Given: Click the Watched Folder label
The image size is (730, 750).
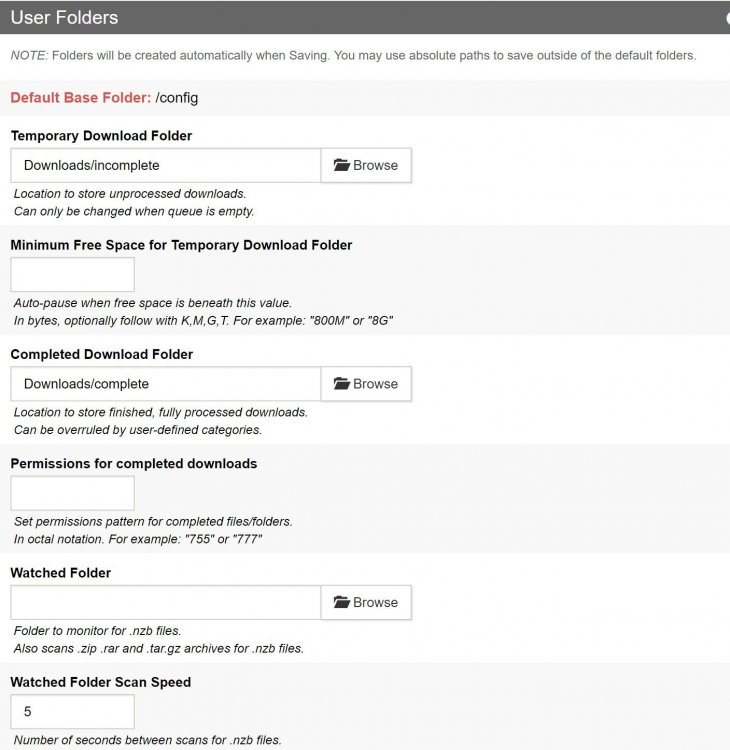Looking at the screenshot, I should click(61, 573).
